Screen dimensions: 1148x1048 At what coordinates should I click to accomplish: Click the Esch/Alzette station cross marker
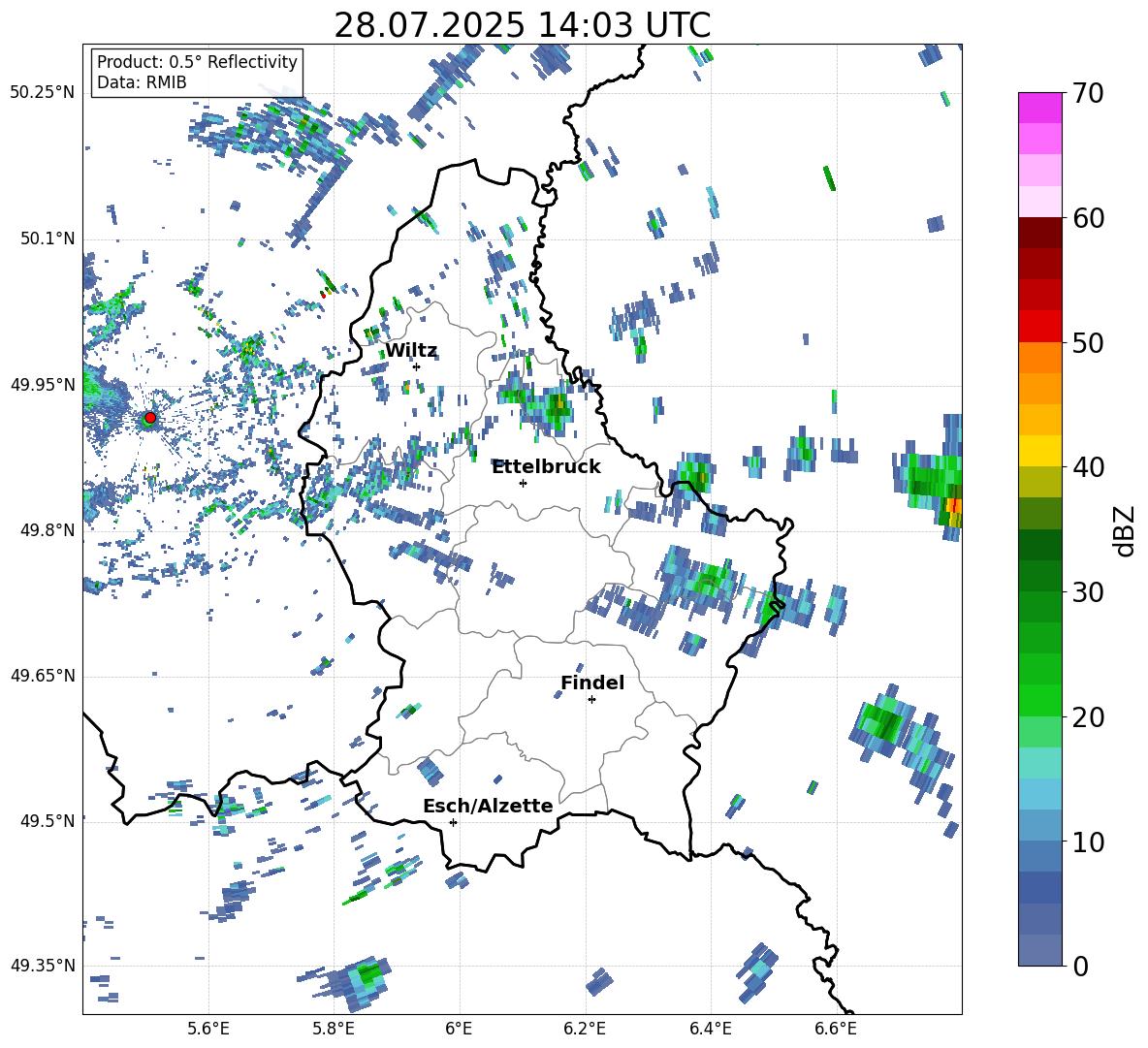(453, 822)
